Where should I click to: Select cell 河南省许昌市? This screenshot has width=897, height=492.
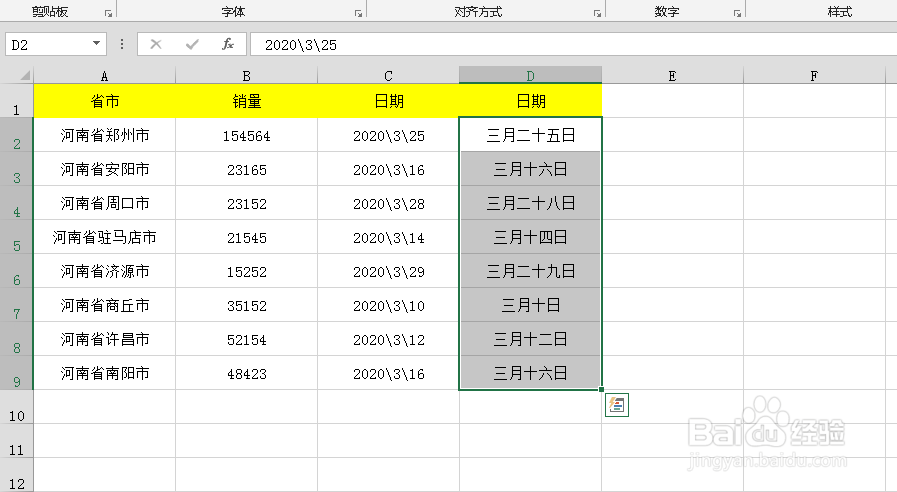point(104,339)
